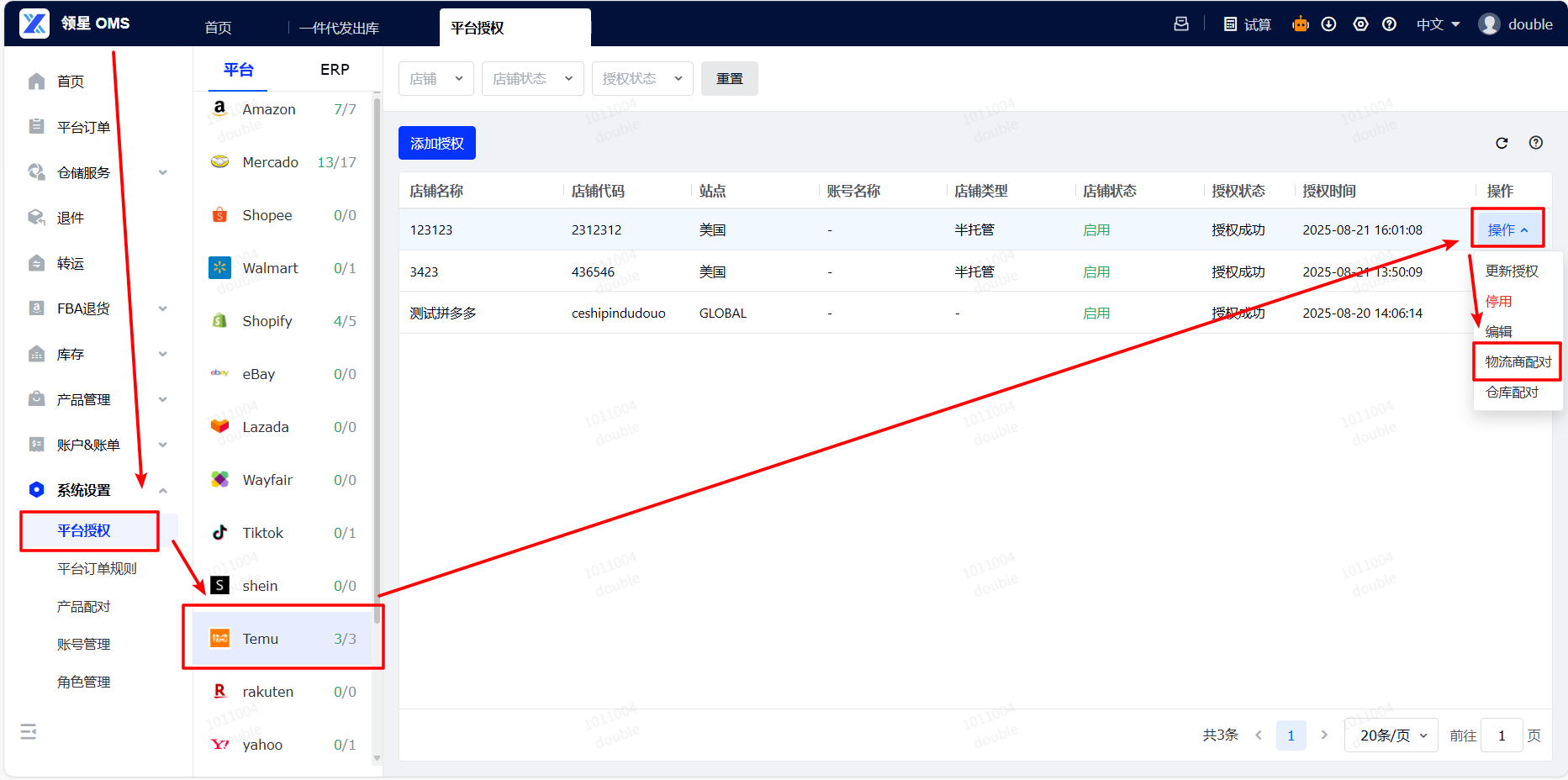1568x780 pixels.
Task: Click the message inbox icon in header
Action: tap(1181, 24)
